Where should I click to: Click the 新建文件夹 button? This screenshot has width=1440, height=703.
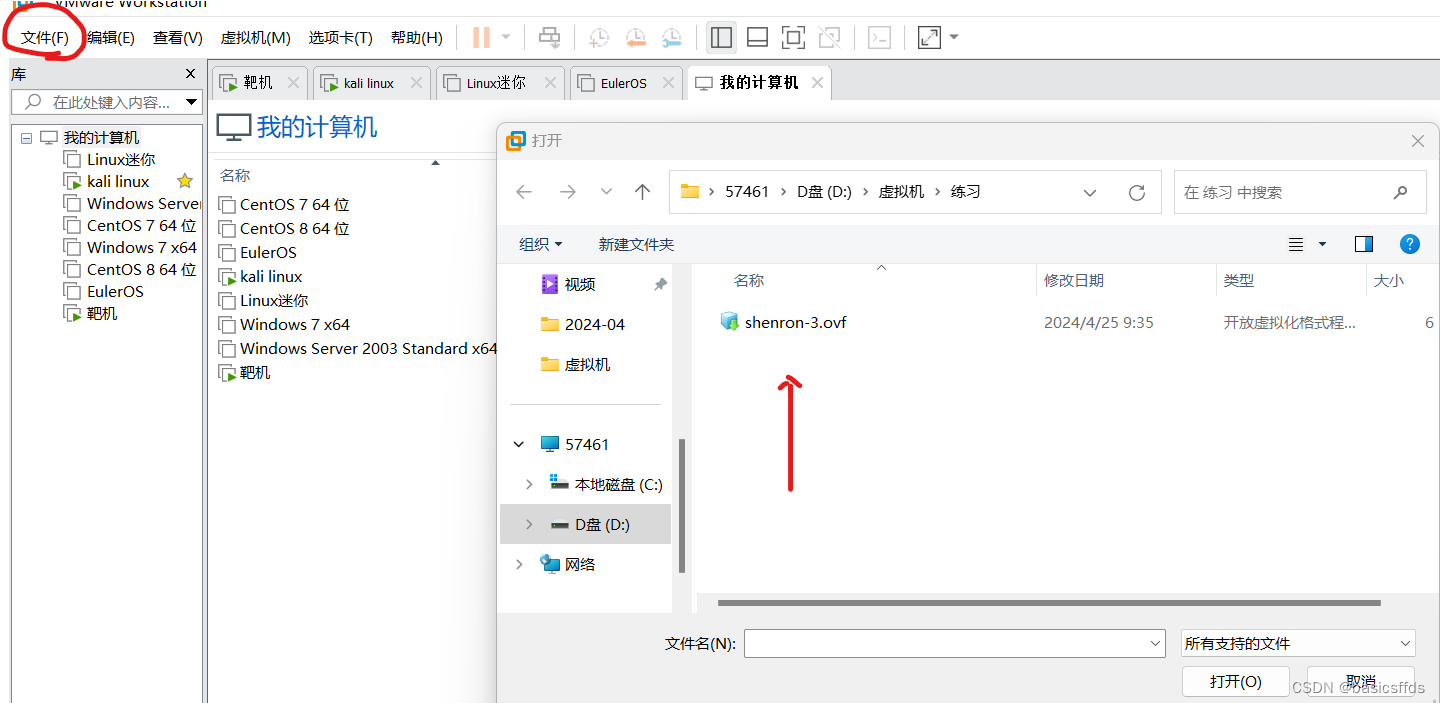pos(636,244)
